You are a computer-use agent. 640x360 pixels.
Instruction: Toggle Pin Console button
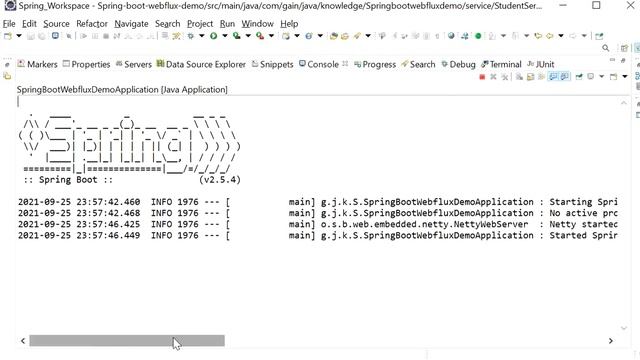[x=579, y=77]
